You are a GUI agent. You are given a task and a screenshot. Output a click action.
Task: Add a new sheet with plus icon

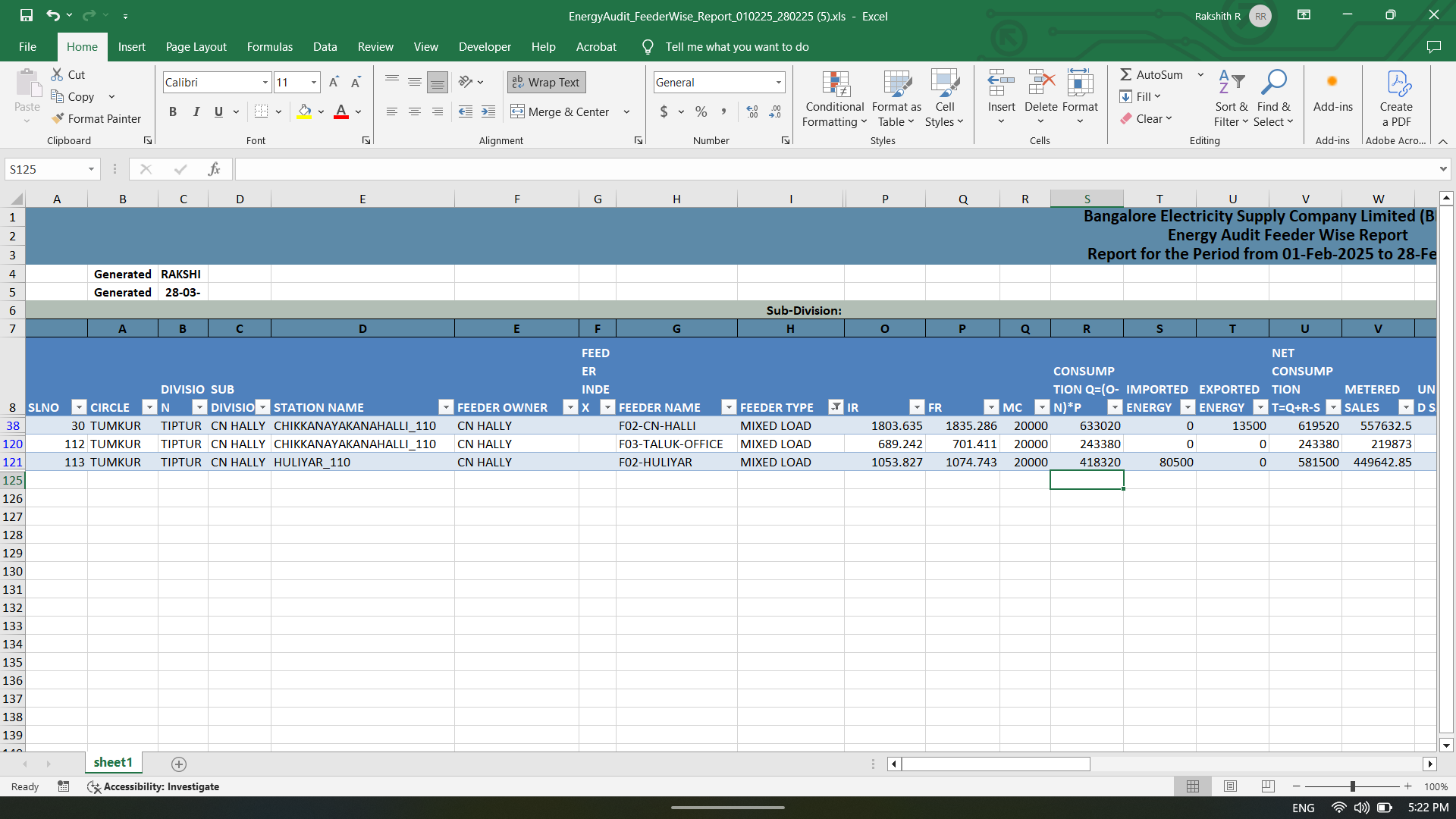(179, 764)
